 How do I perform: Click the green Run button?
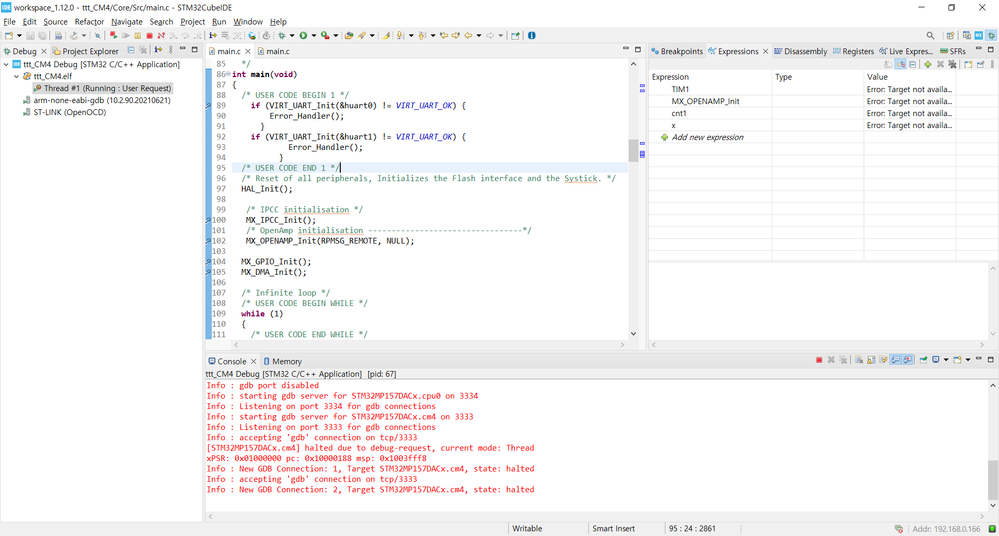point(303,35)
